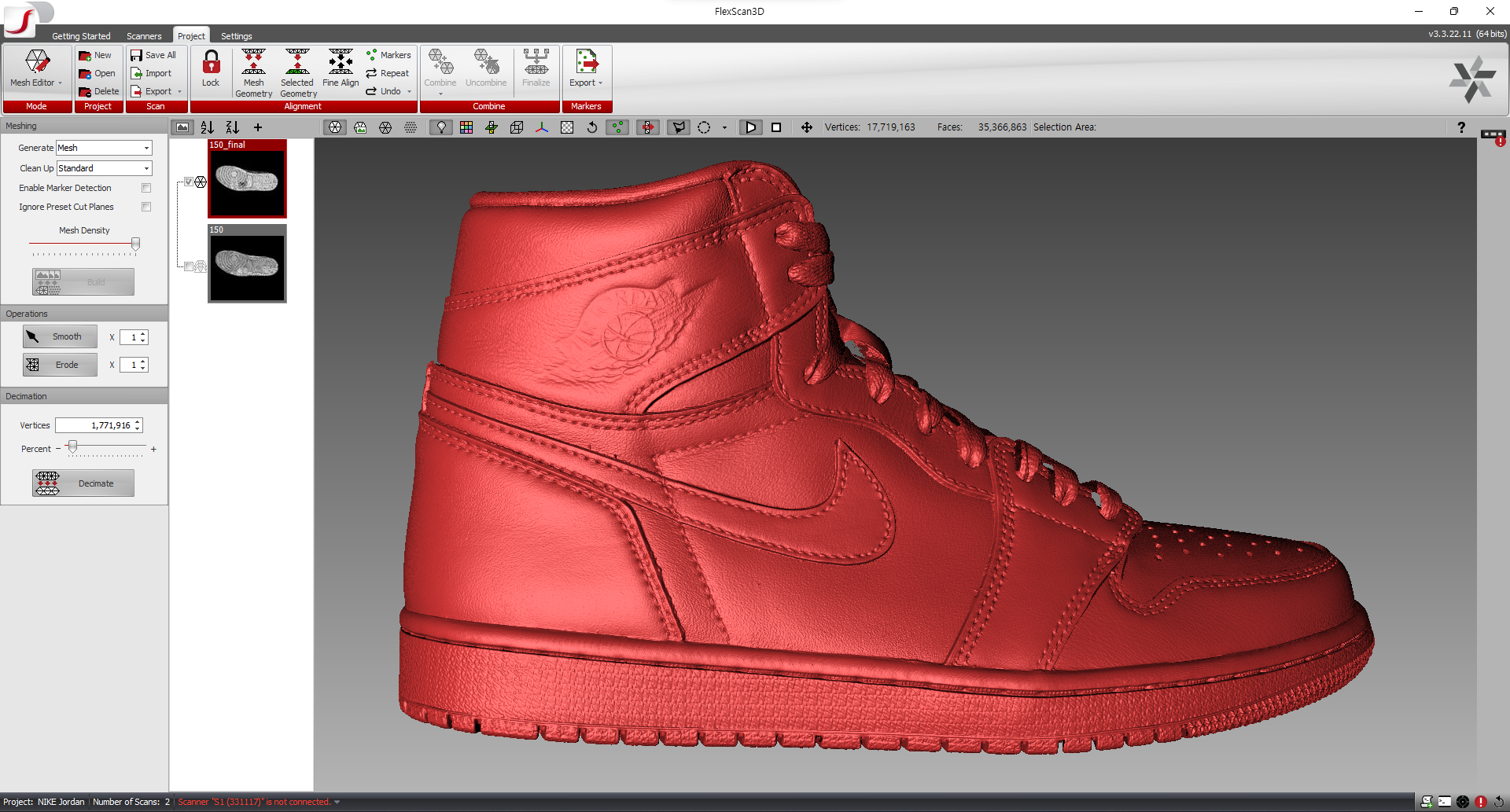
Task: Click the colored grid icon
Action: pos(466,127)
